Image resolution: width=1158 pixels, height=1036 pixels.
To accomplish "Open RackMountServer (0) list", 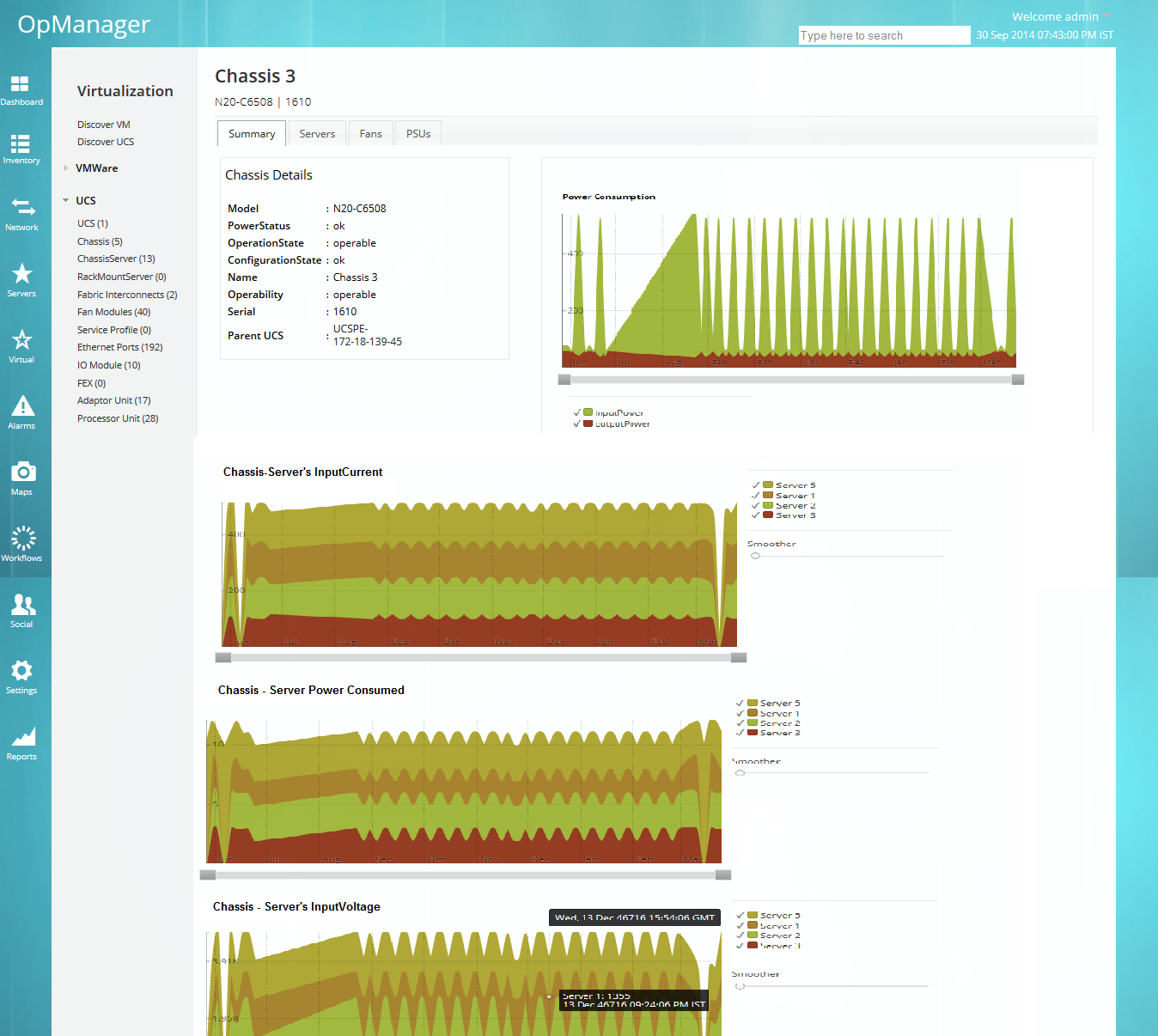I will click(x=122, y=277).
